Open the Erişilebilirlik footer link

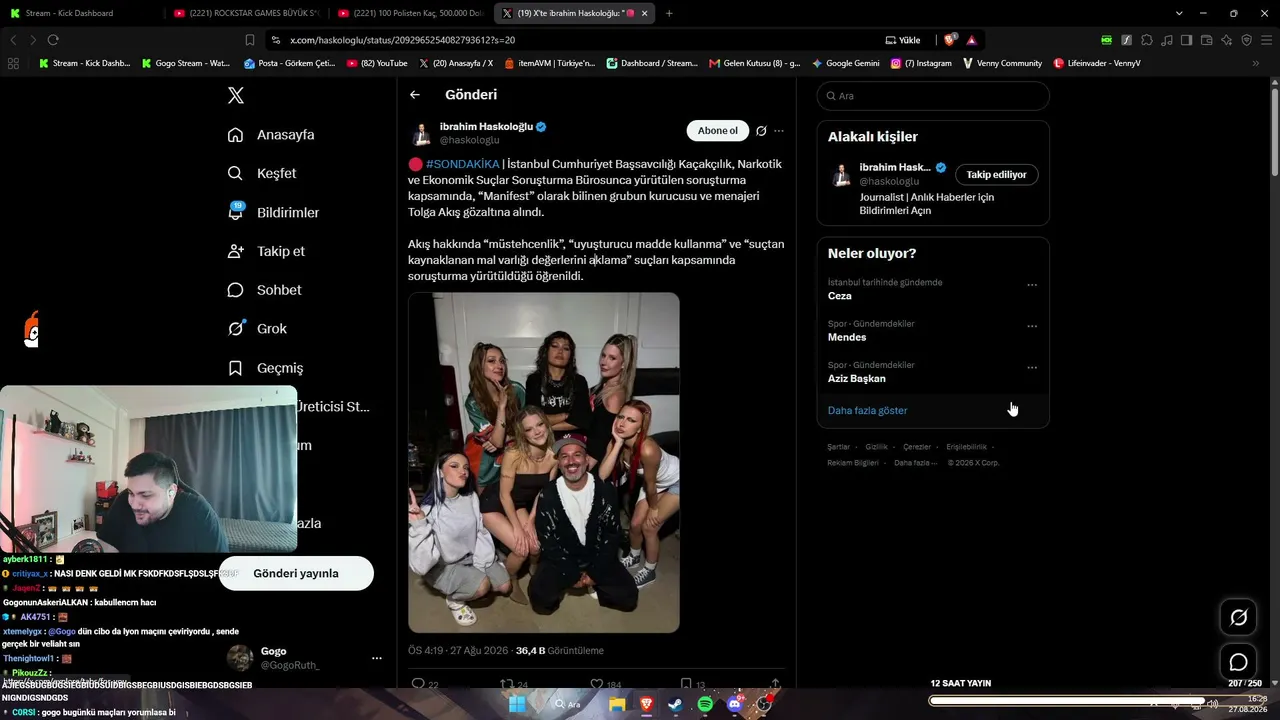[966, 447]
